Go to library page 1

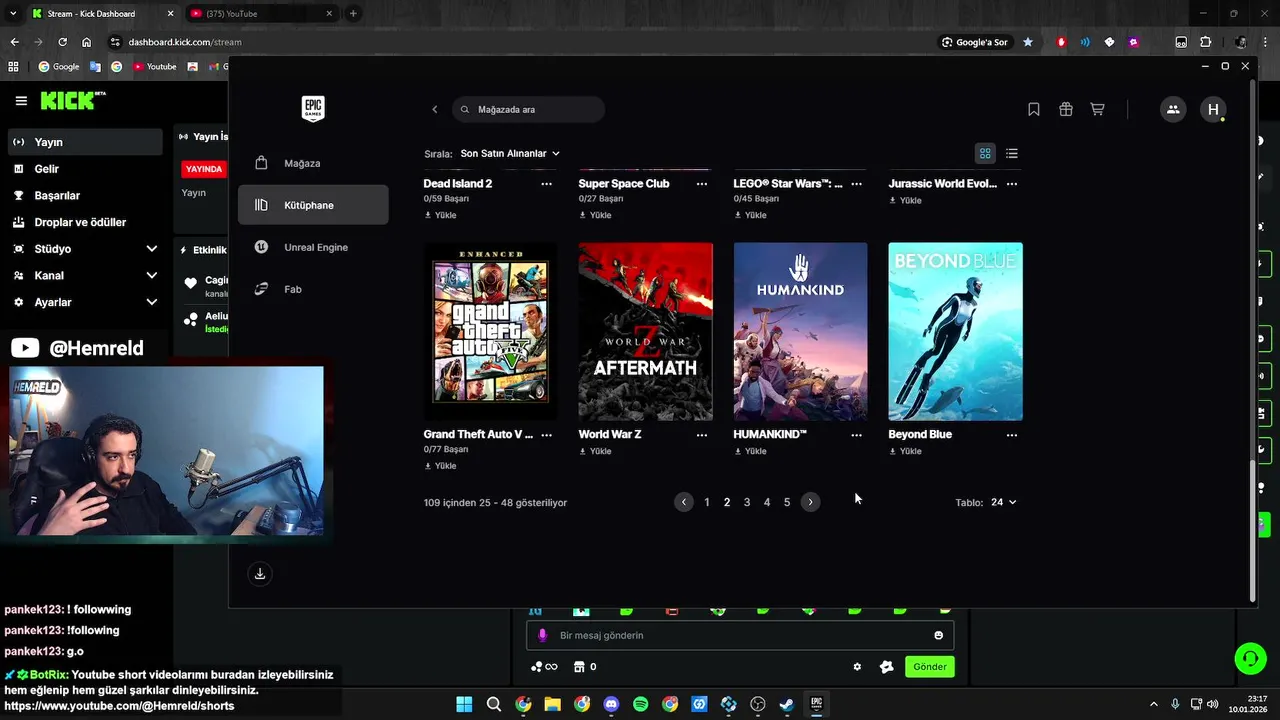(707, 502)
